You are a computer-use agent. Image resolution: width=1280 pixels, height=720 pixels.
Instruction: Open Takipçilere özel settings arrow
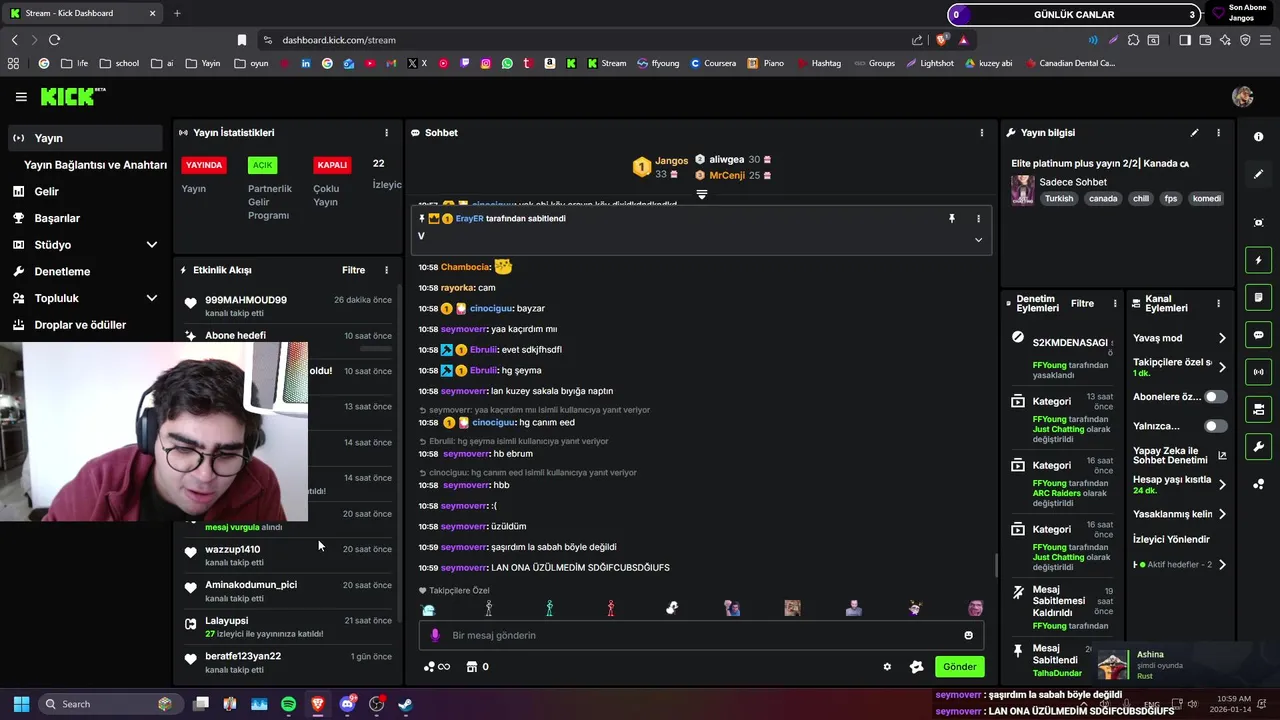(1222, 367)
